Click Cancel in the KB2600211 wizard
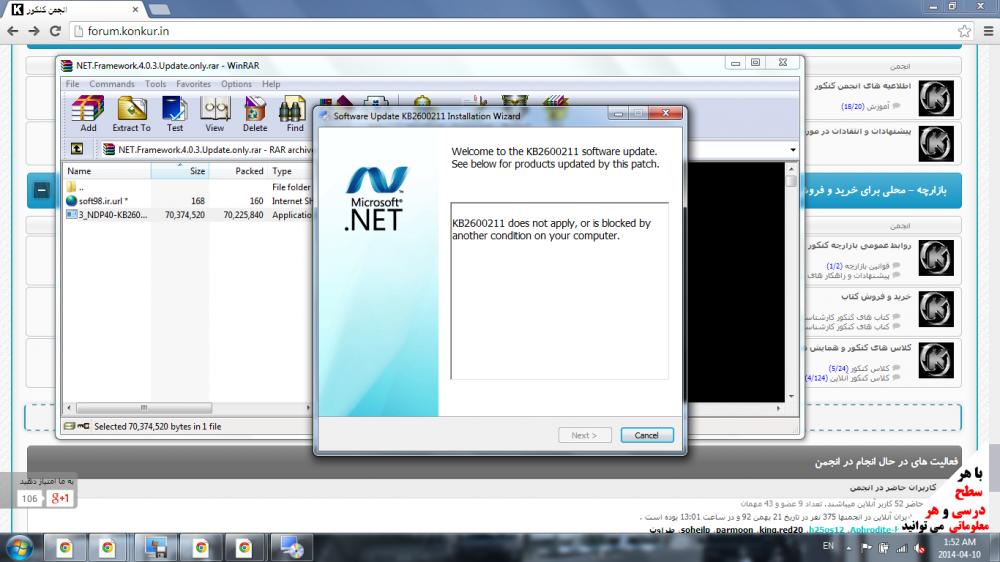 pyautogui.click(x=647, y=435)
